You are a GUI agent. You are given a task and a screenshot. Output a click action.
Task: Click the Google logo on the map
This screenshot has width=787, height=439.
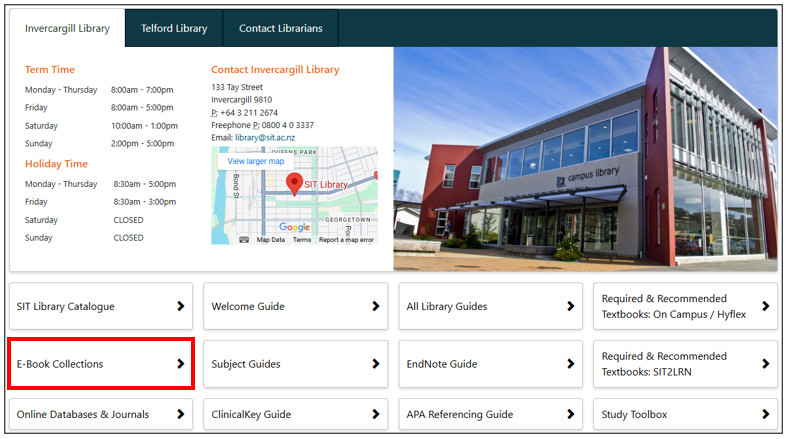pyautogui.click(x=294, y=227)
